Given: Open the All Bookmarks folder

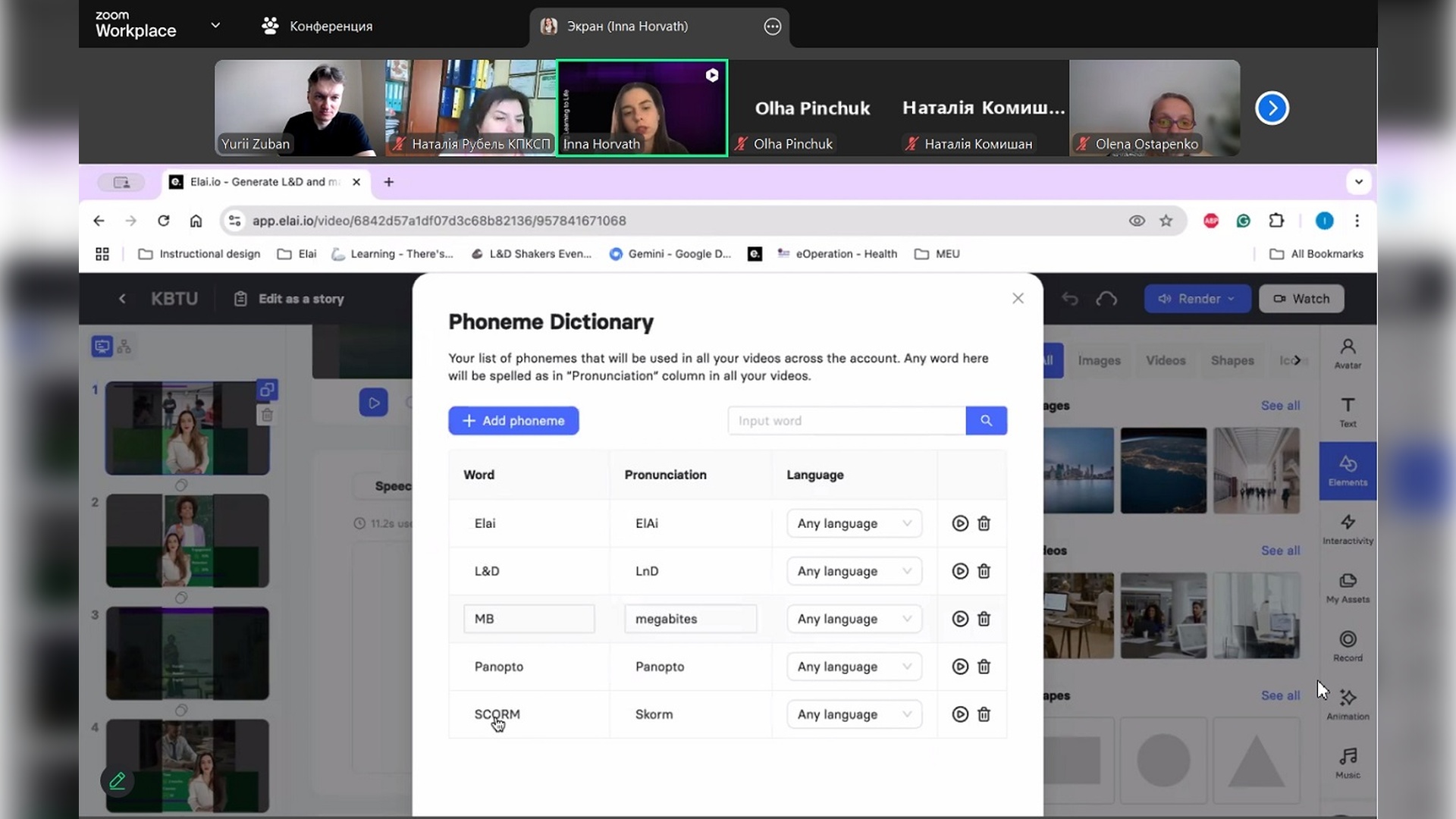Looking at the screenshot, I should coord(1316,254).
